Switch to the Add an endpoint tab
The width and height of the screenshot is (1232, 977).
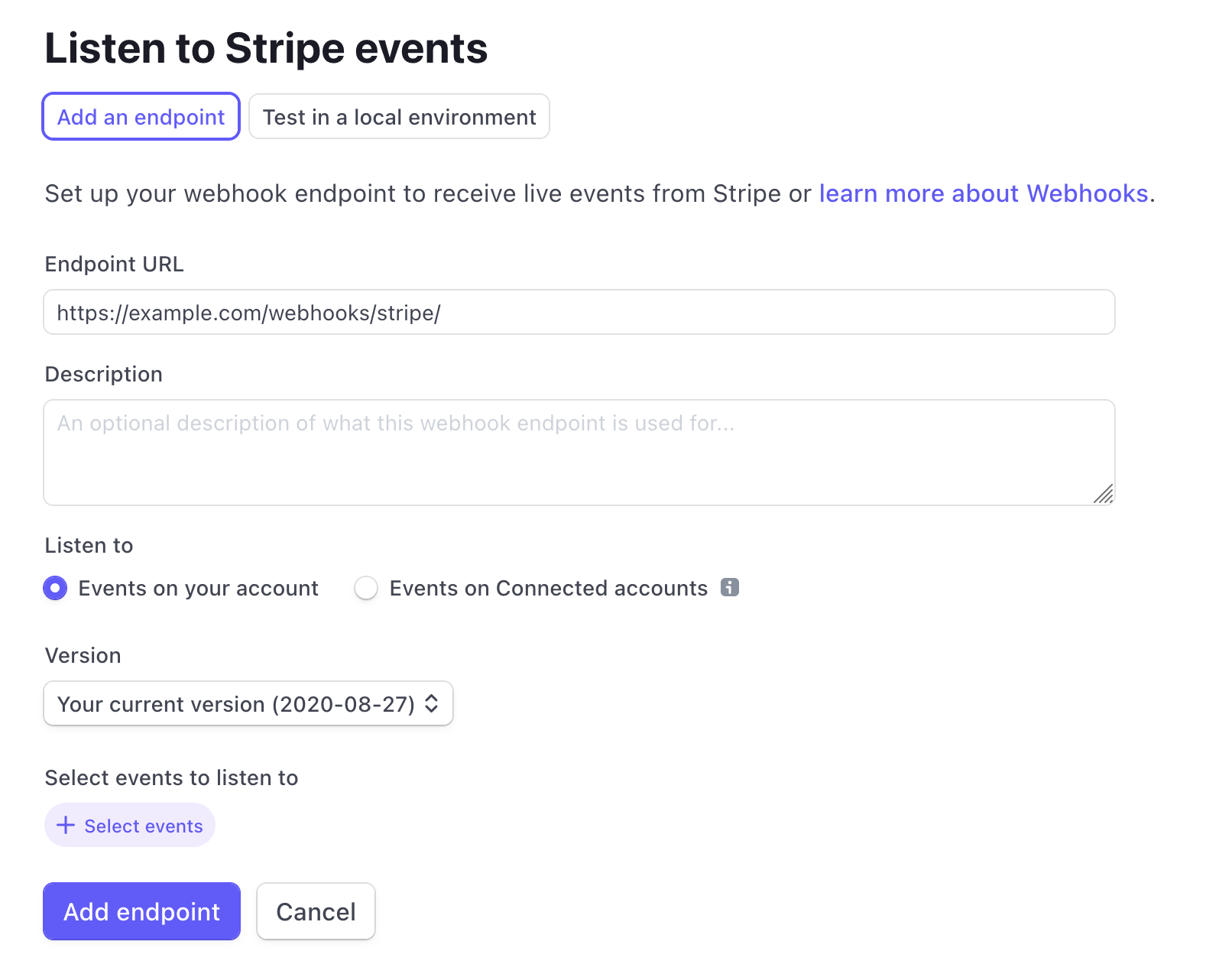(x=141, y=116)
